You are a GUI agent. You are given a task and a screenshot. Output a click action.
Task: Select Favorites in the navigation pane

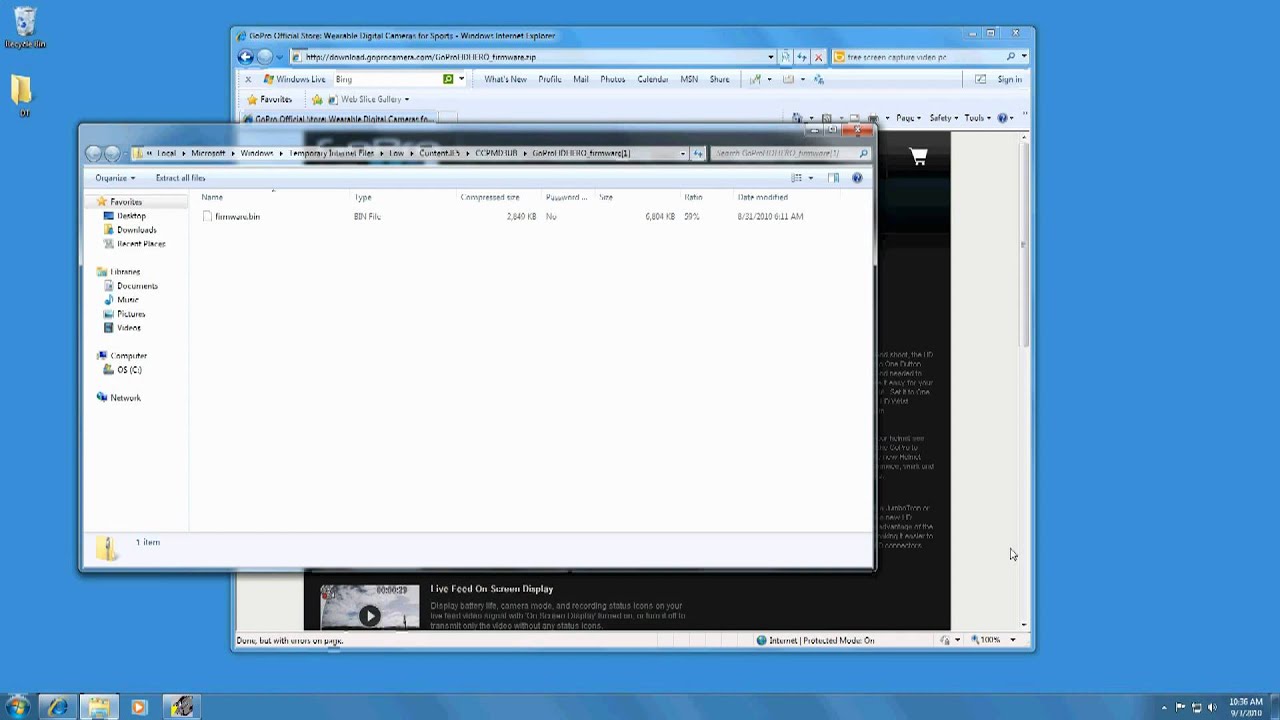(x=126, y=202)
